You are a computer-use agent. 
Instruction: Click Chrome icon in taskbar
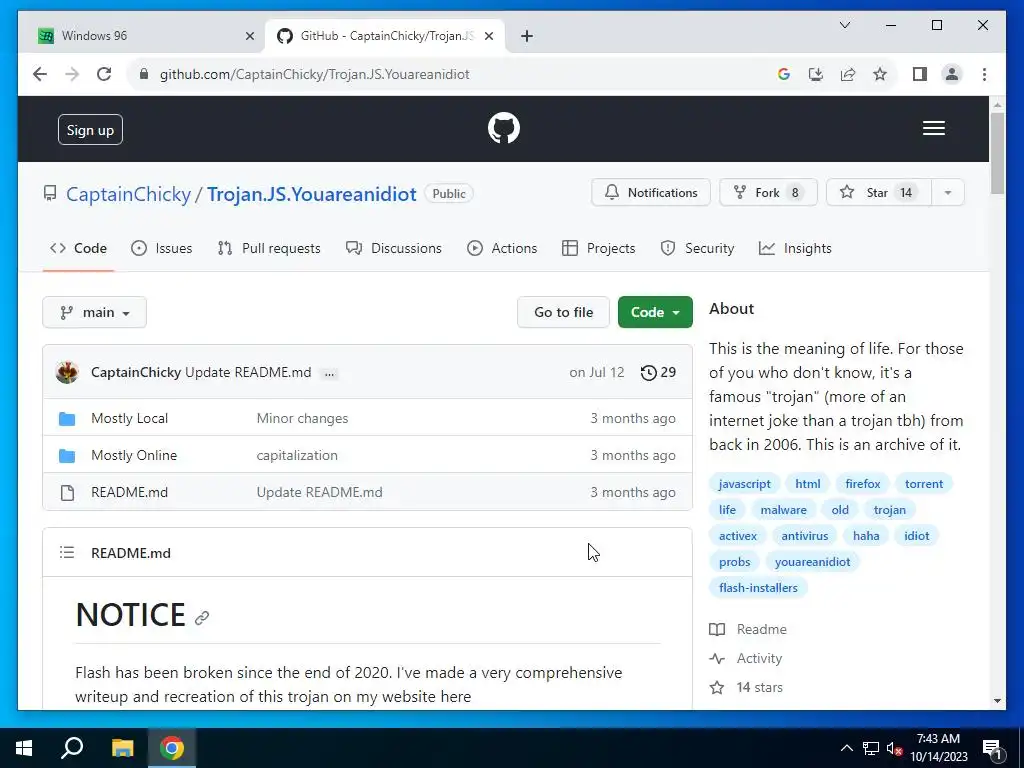click(x=172, y=748)
